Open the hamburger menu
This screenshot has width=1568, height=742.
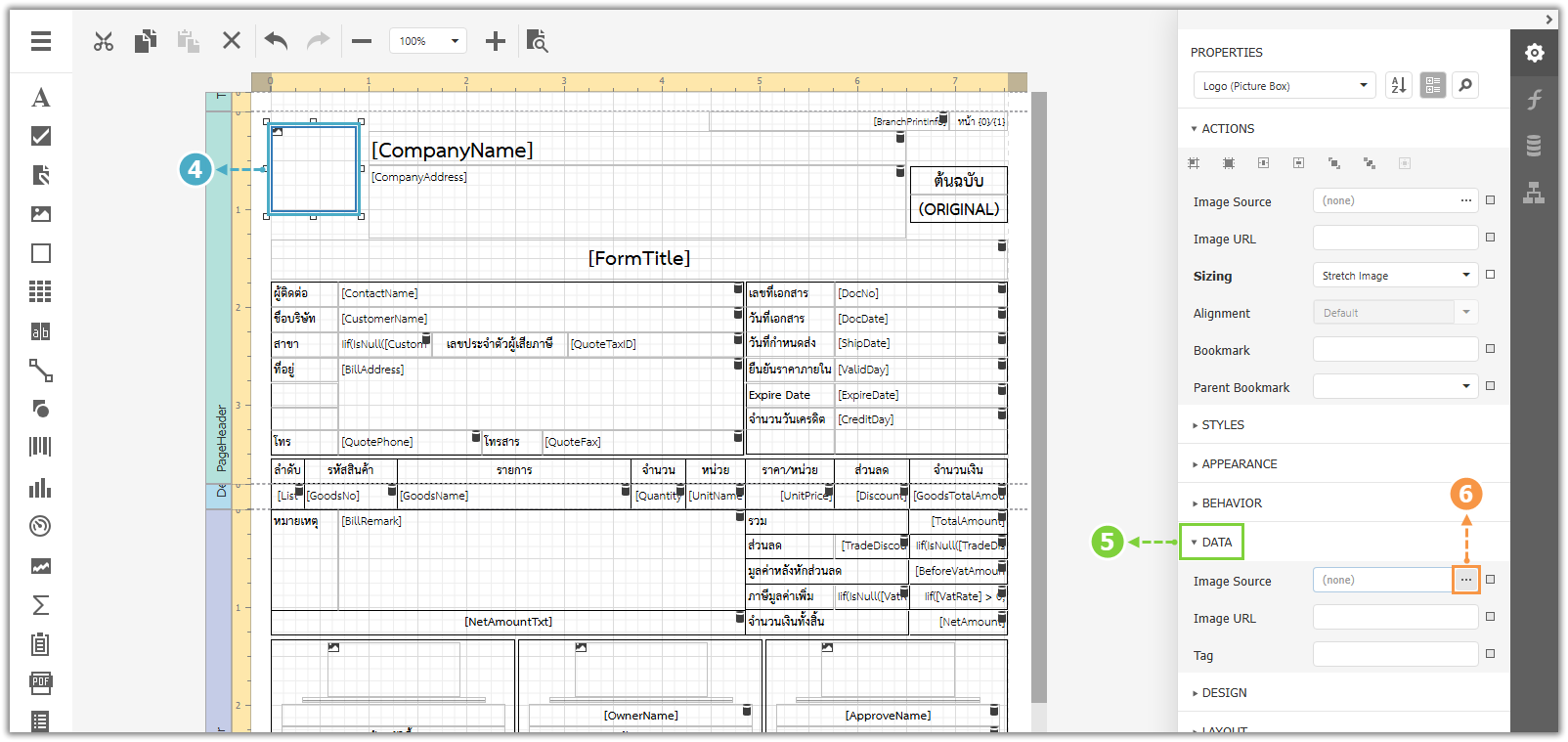click(41, 41)
